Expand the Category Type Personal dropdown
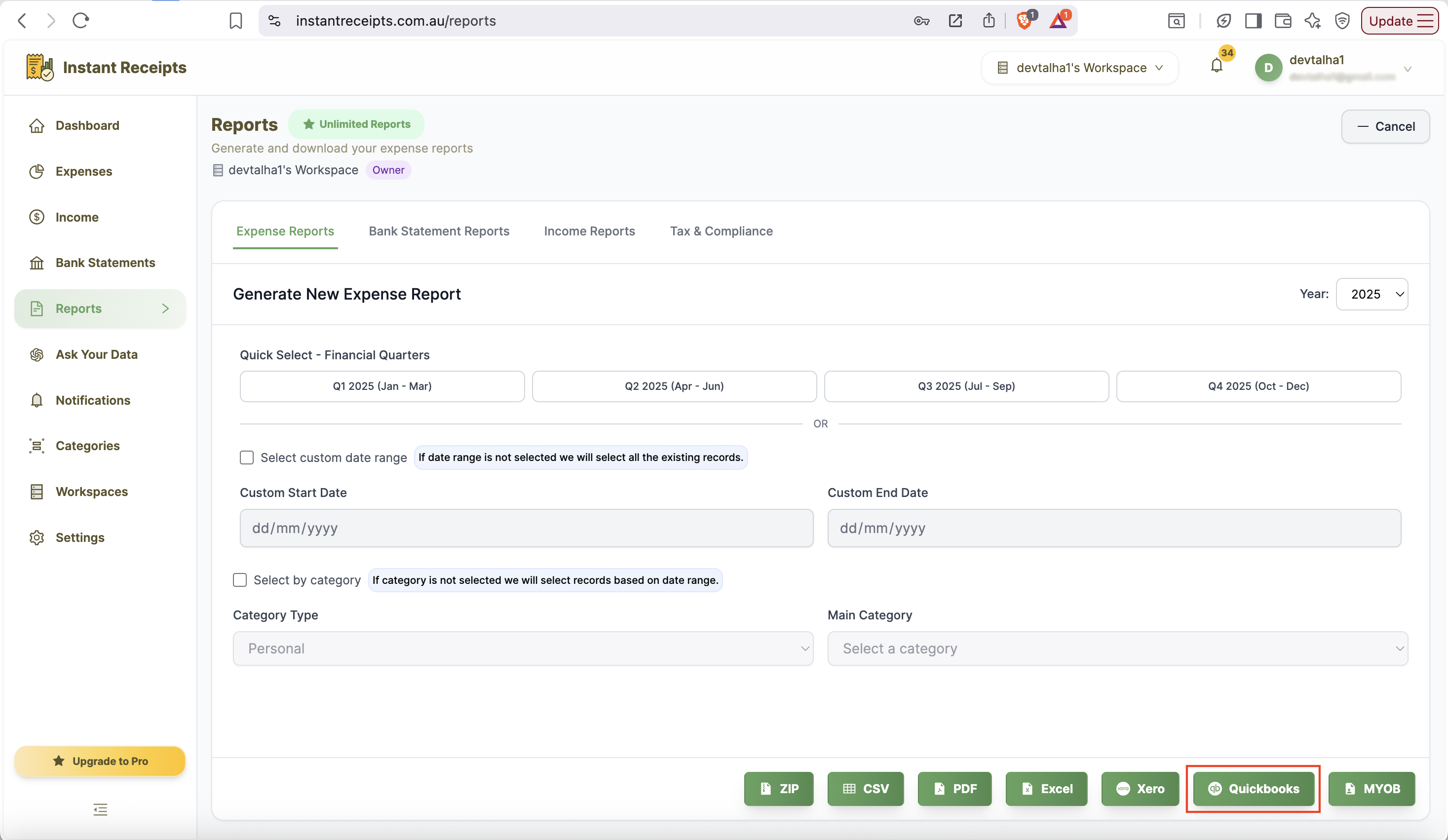This screenshot has width=1448, height=840. tap(523, 649)
